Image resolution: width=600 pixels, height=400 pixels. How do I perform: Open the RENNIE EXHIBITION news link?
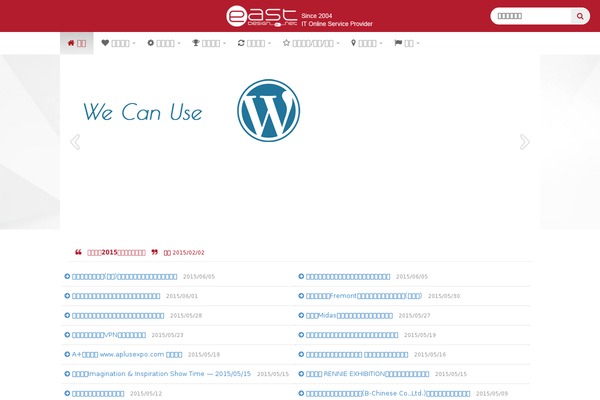point(367,374)
